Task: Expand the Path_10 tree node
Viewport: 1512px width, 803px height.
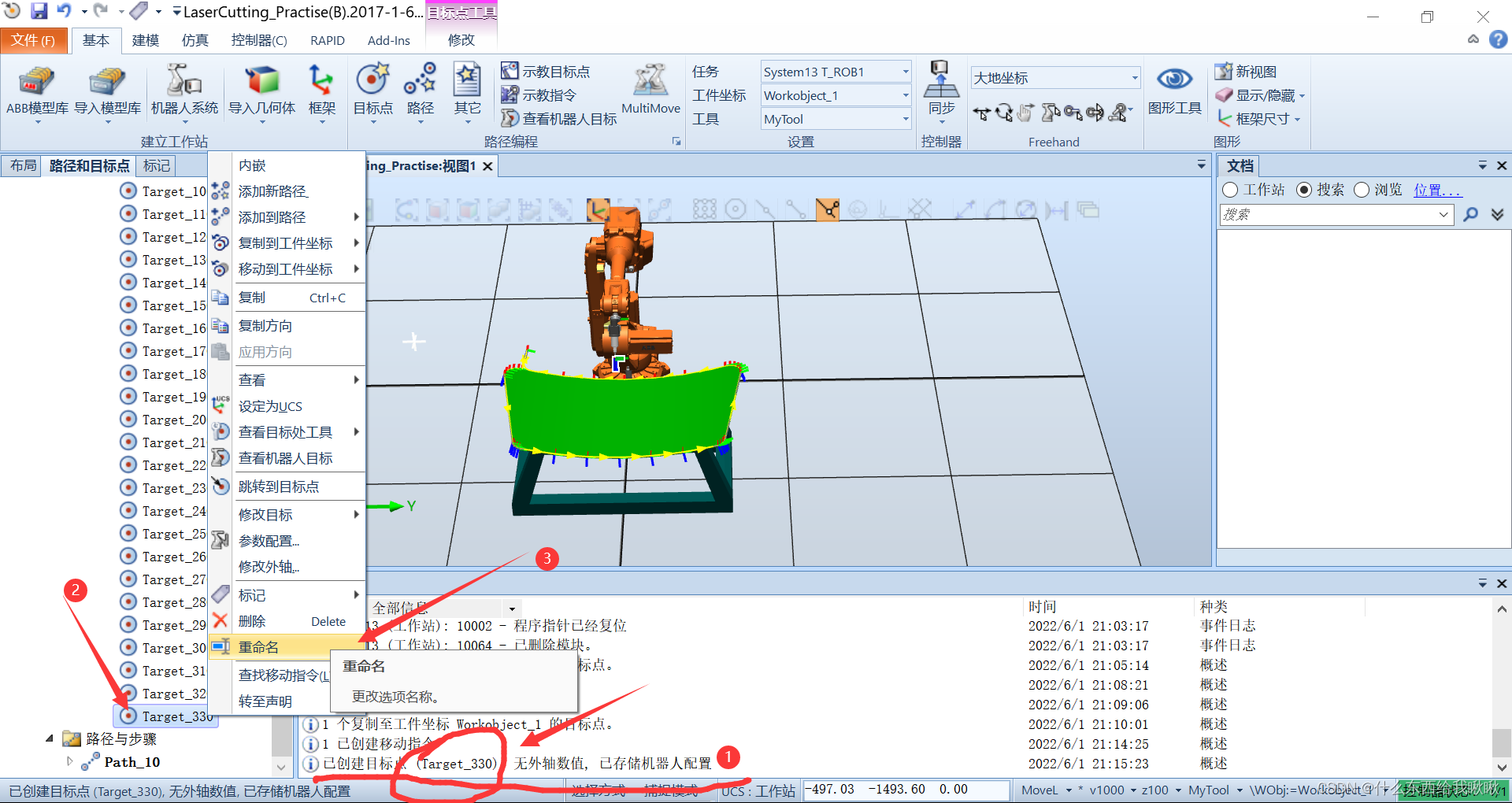Action: tap(69, 761)
